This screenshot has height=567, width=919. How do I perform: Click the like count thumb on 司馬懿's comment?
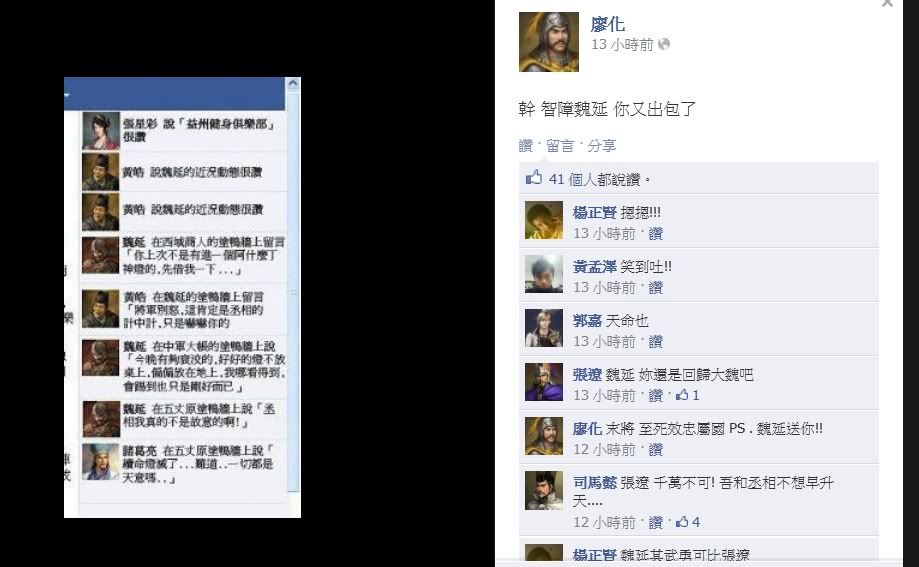coord(682,522)
